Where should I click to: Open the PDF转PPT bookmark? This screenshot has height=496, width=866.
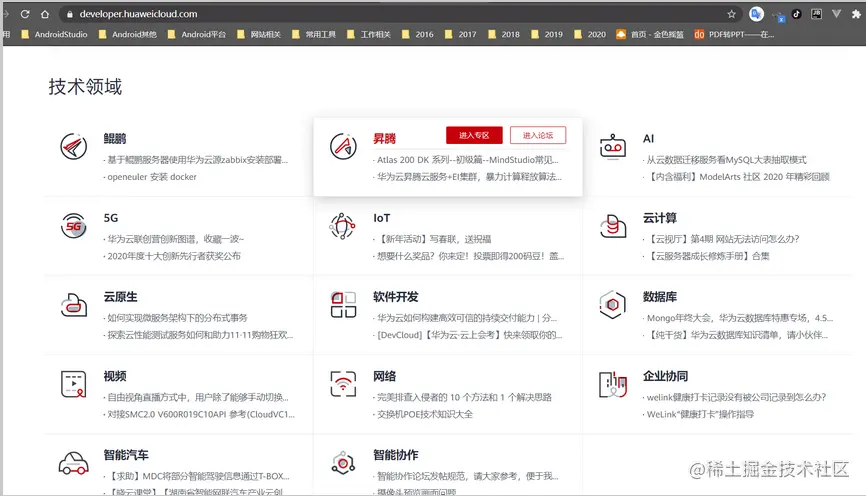735,34
